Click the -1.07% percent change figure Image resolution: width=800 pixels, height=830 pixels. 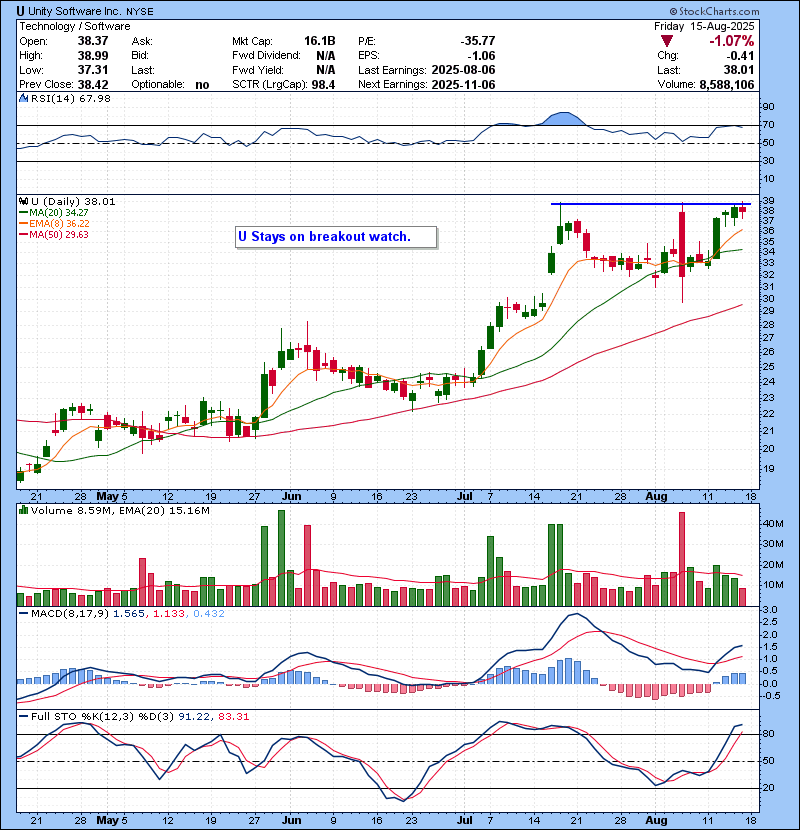tap(732, 41)
